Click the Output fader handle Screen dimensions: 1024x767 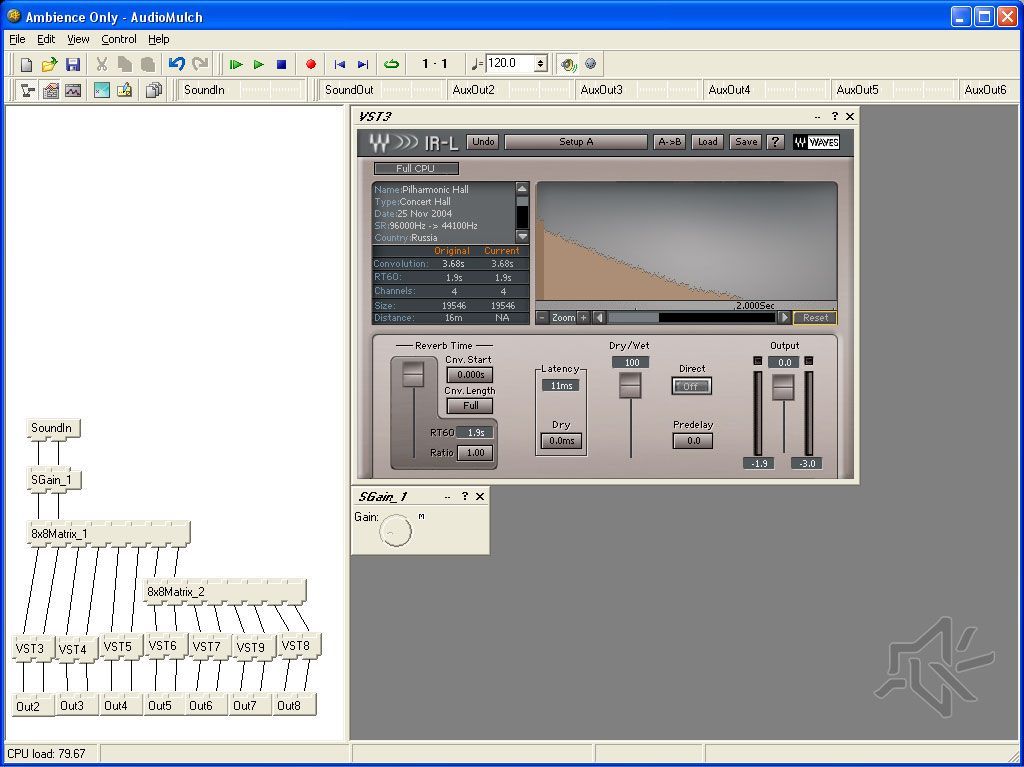[x=783, y=387]
